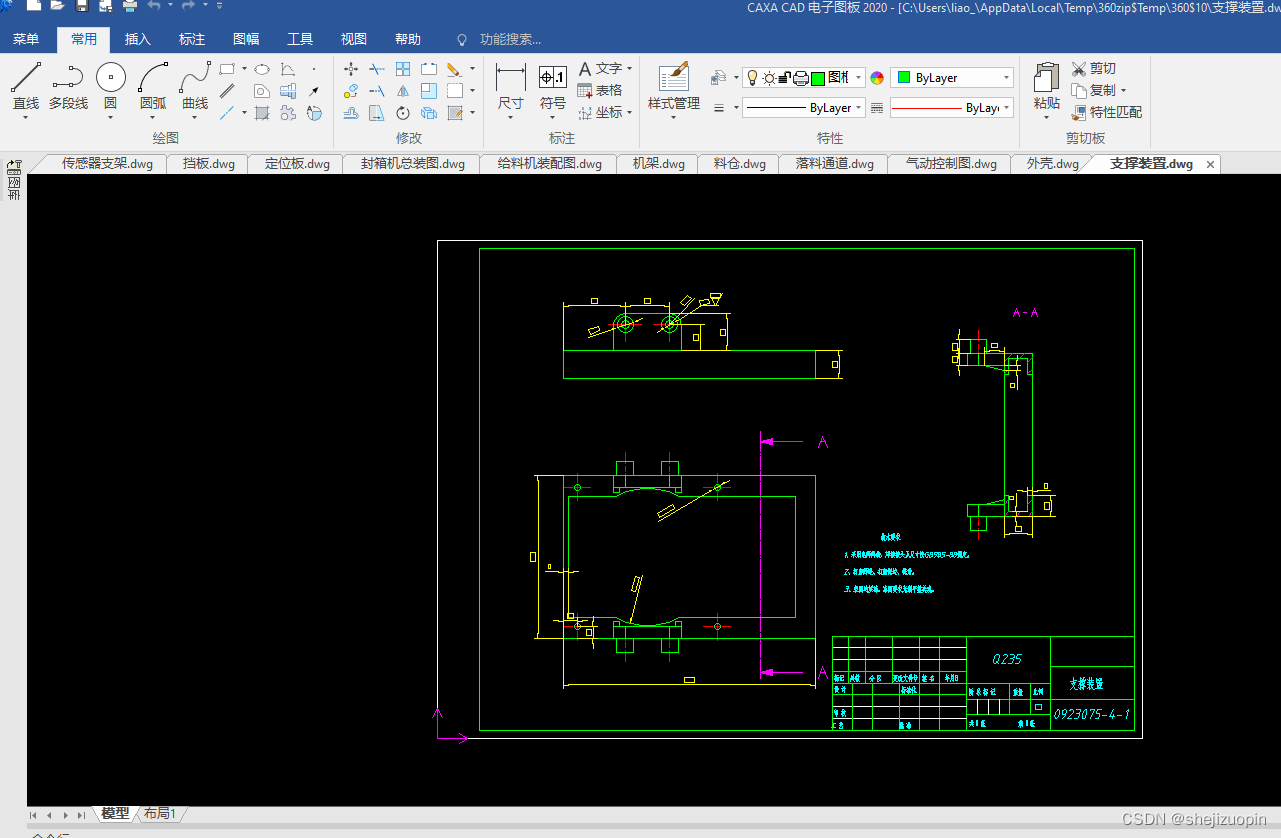Viewport: 1281px width, 838px height.
Task: Expand the 复制 copy dropdown arrow
Action: (x=1123, y=90)
